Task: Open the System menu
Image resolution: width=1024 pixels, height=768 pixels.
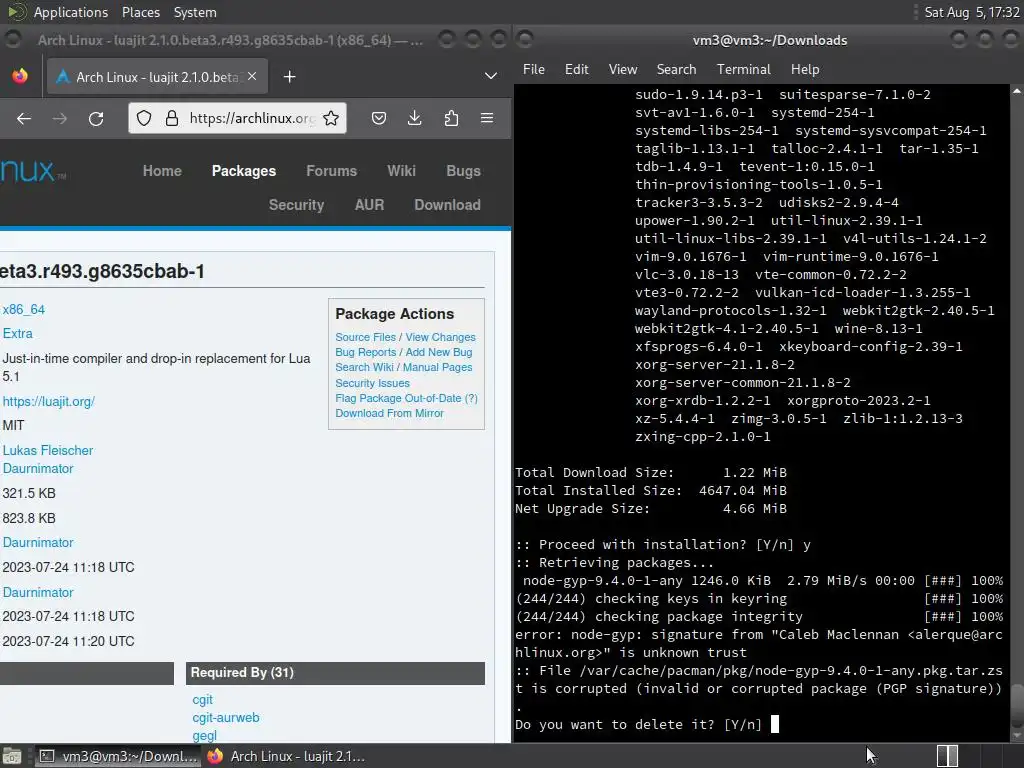Action: pos(195,12)
